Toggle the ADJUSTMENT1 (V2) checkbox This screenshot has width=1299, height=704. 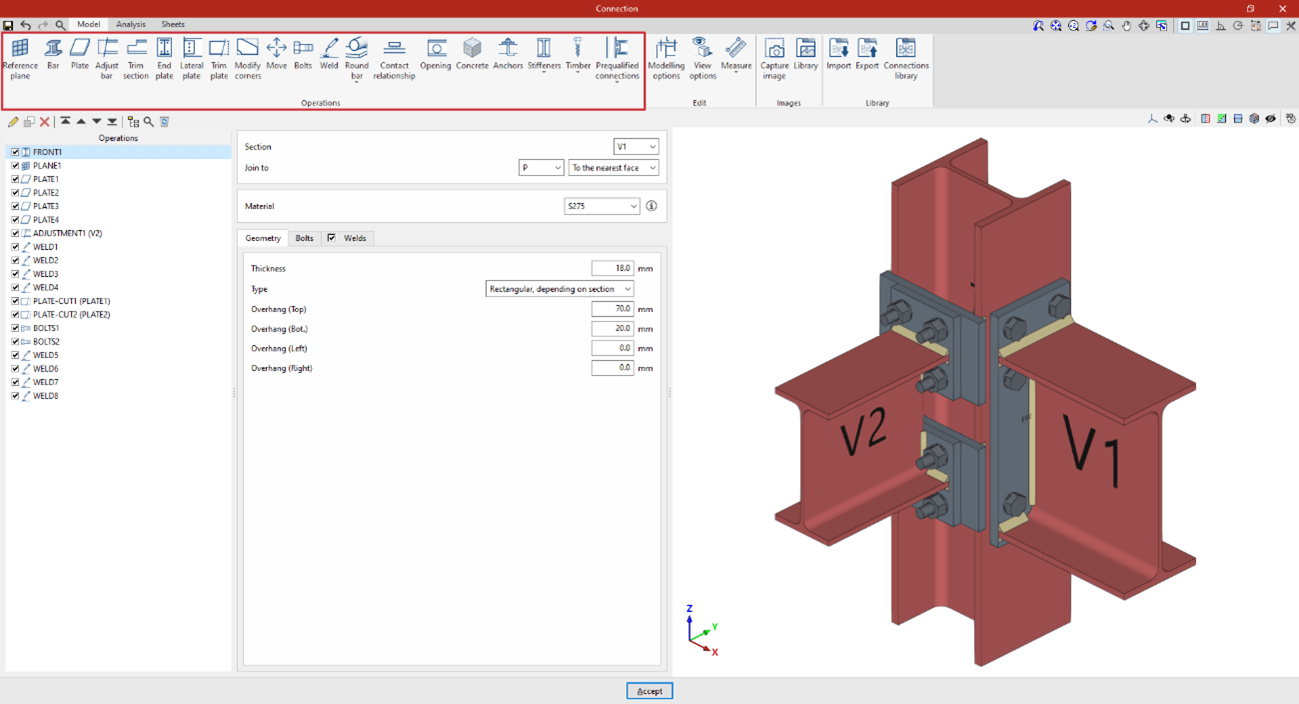point(15,233)
